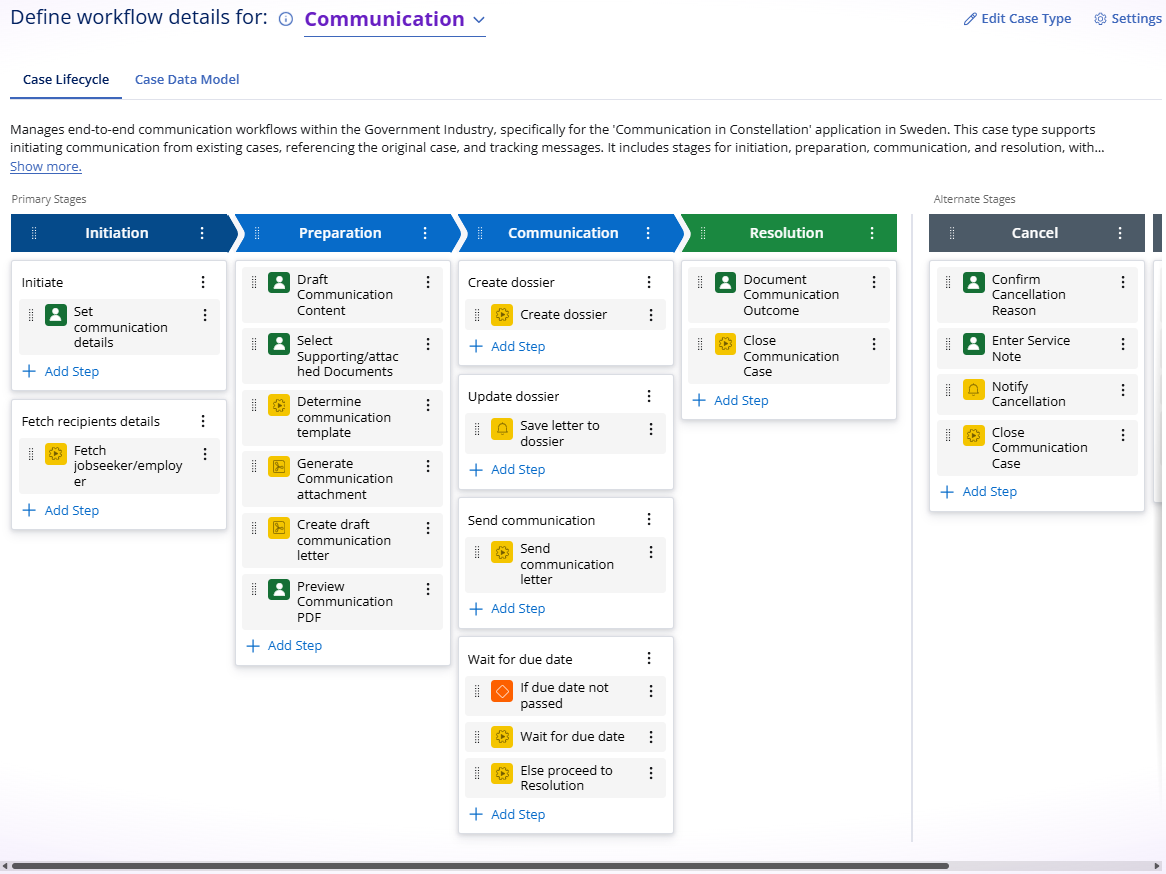Click the Wait for due date step label
Screen dimensions: 1166x874
click(572, 736)
